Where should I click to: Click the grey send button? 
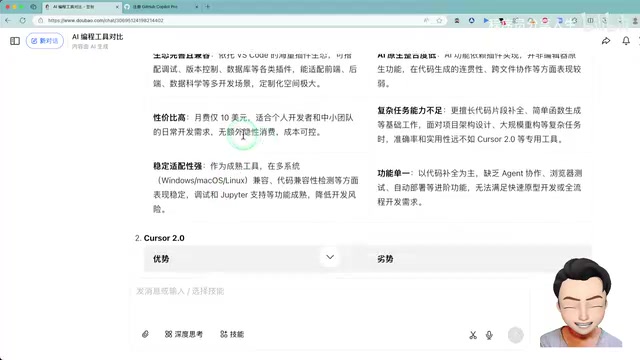tap(516, 335)
